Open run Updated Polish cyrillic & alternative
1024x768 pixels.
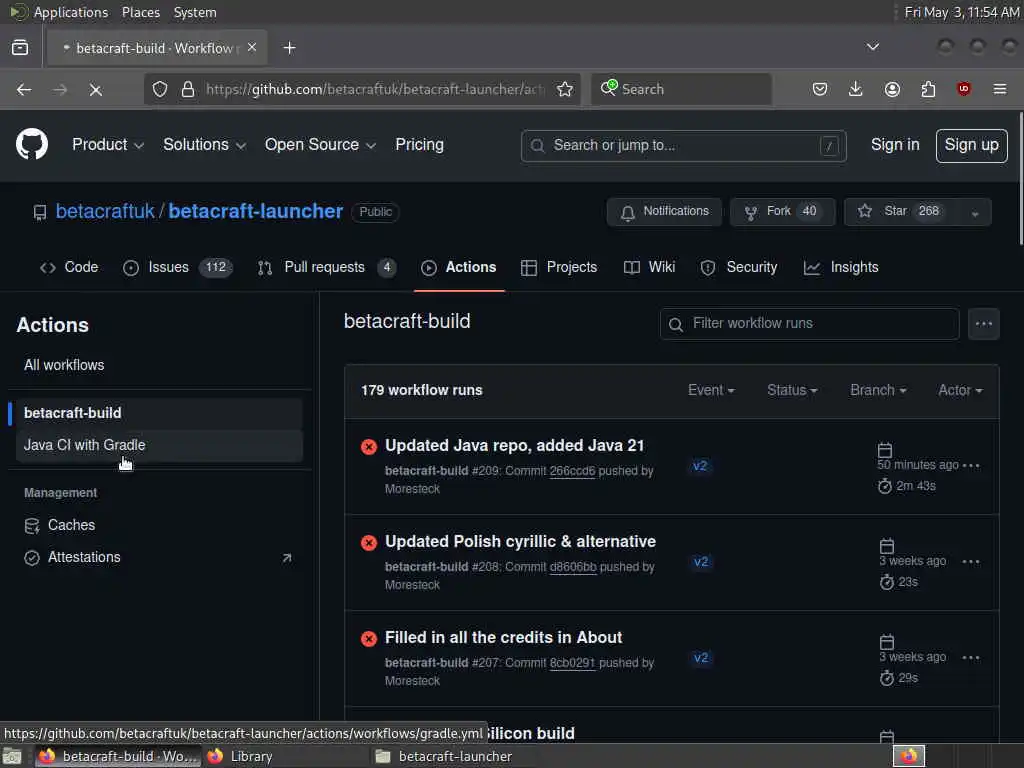(520, 541)
